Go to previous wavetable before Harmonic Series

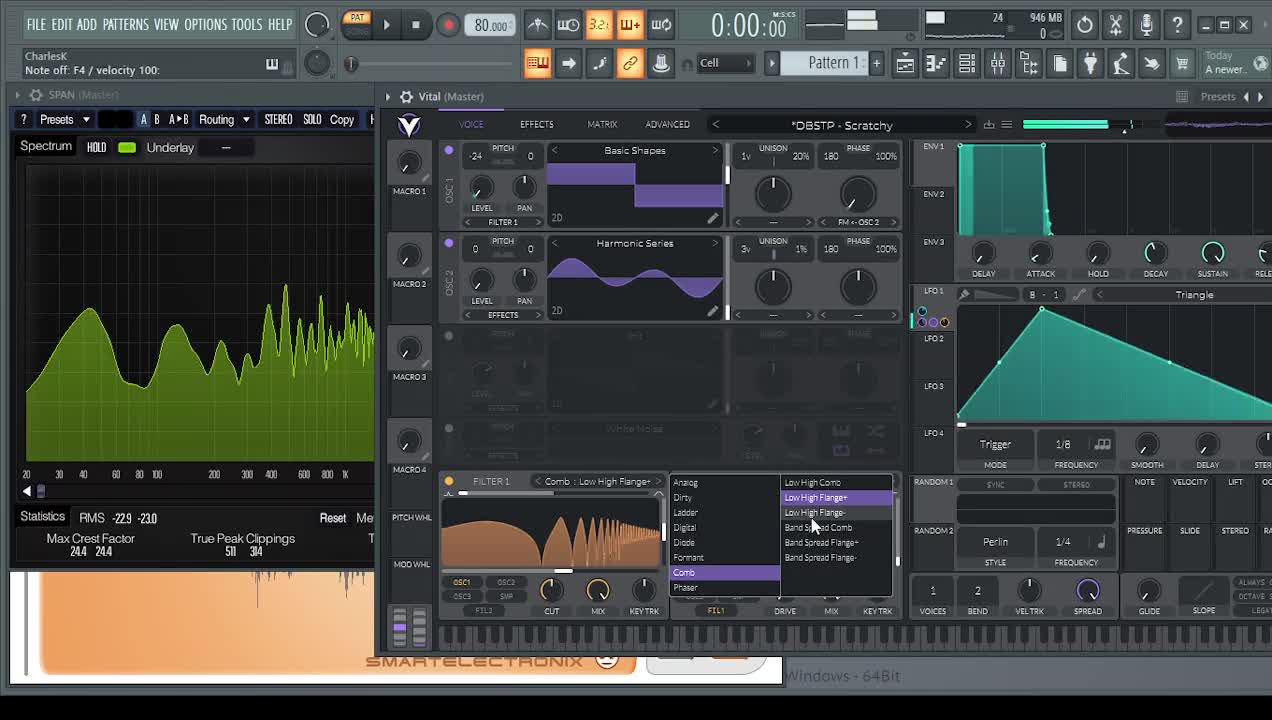coord(555,243)
